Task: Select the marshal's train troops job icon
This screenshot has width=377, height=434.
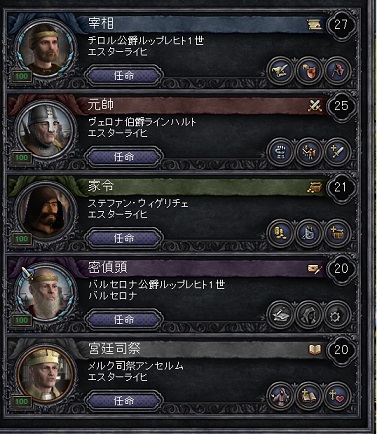Action: pos(309,152)
